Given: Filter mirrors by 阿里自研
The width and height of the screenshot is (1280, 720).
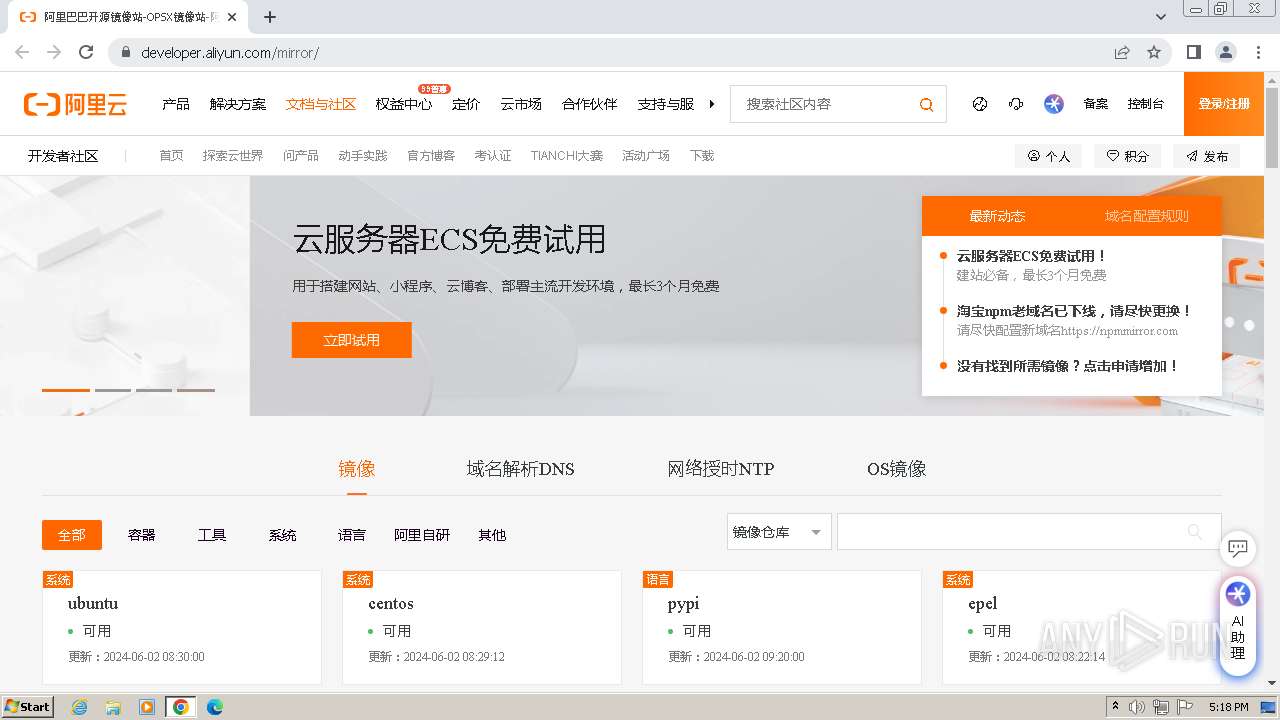Looking at the screenshot, I should tap(422, 535).
